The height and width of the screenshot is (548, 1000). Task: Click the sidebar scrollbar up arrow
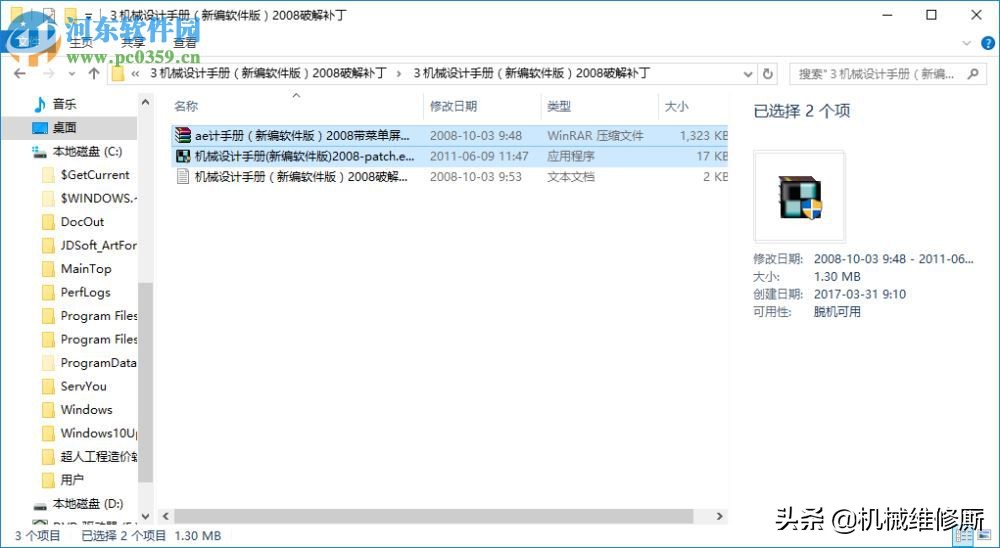[x=145, y=102]
